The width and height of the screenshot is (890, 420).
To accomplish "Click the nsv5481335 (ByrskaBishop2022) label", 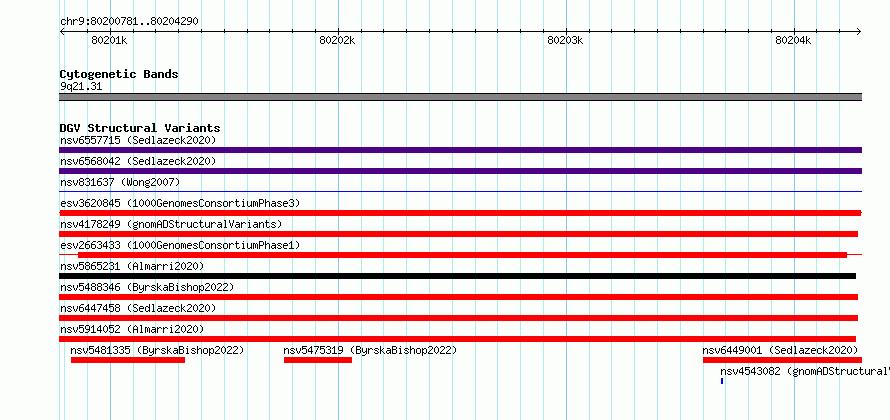I will (157, 350).
